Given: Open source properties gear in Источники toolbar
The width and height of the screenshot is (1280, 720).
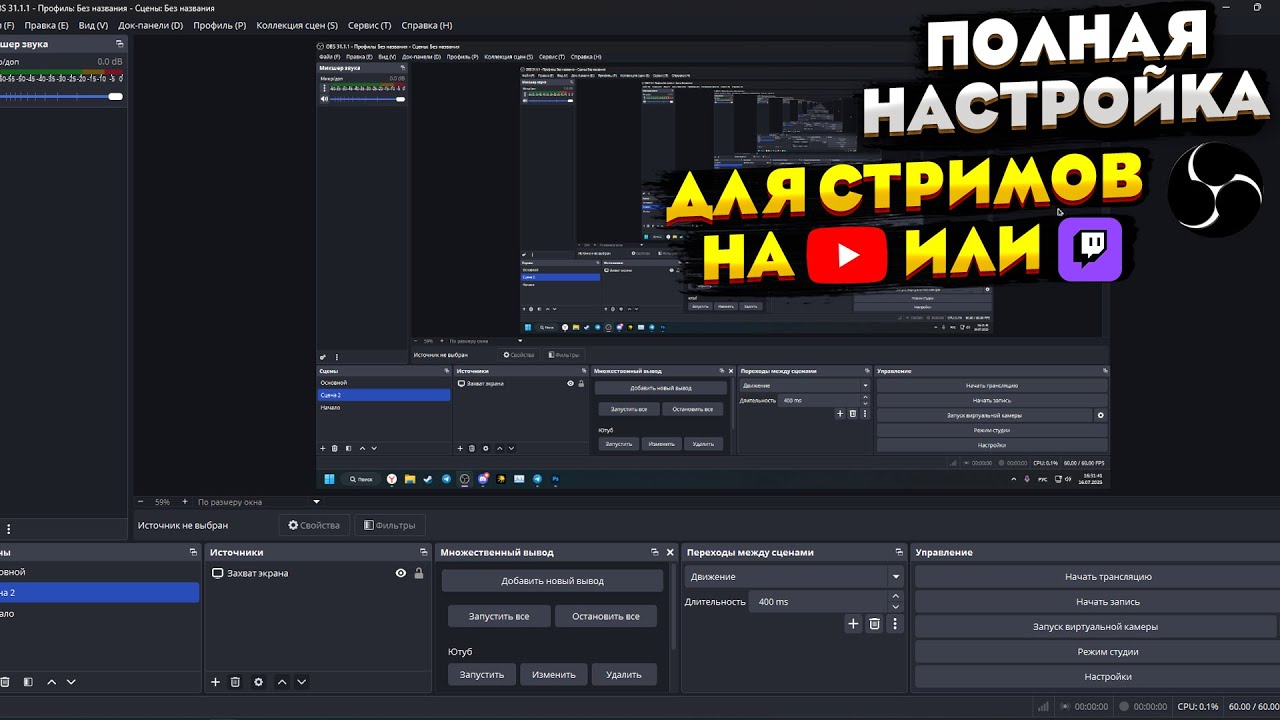Looking at the screenshot, I should tap(259, 682).
